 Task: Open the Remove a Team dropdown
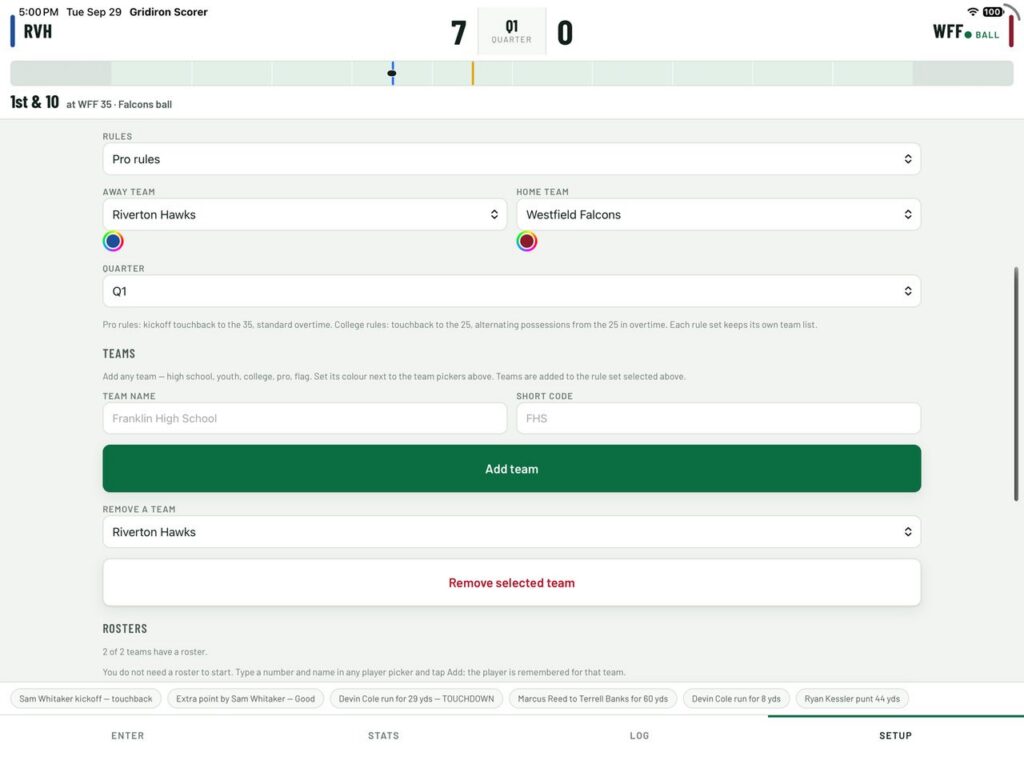pos(511,532)
